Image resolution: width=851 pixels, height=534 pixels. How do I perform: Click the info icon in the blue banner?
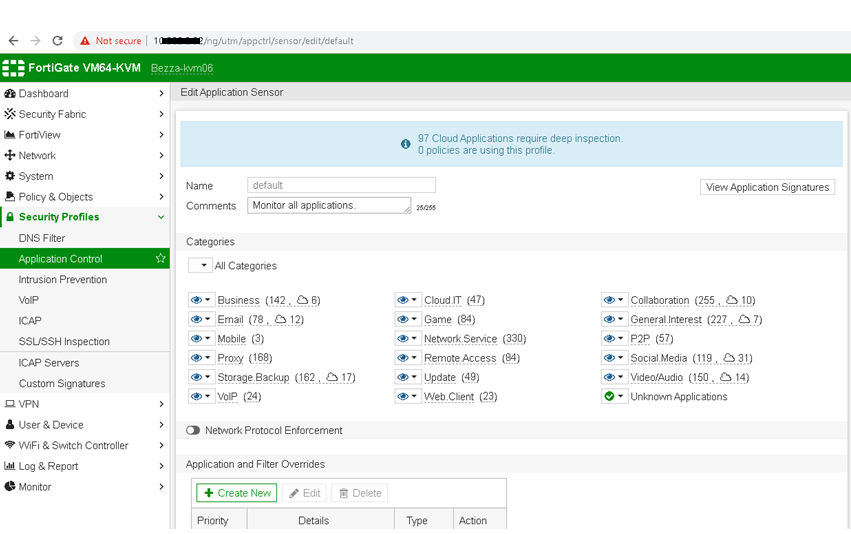(405, 144)
